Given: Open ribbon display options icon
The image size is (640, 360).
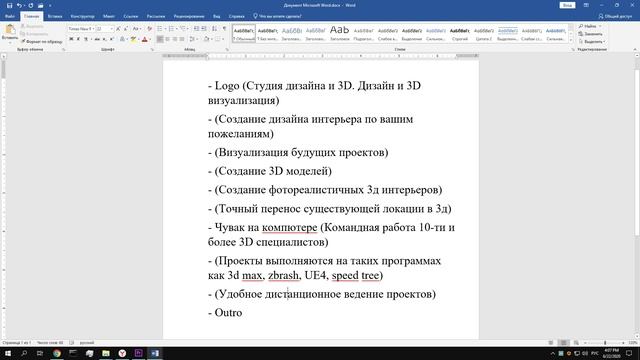Looking at the screenshot, I should [x=586, y=5].
